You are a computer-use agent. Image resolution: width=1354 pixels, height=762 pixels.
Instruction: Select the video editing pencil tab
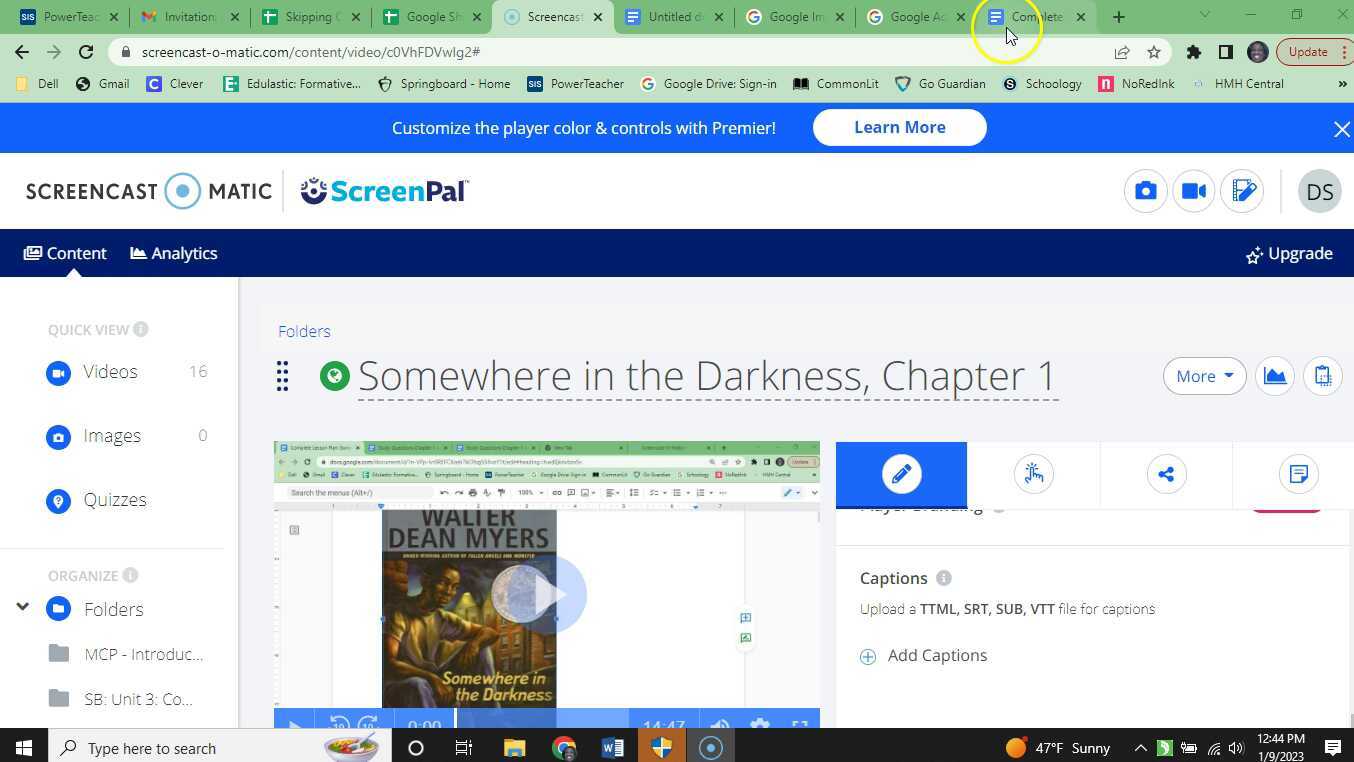(x=900, y=474)
